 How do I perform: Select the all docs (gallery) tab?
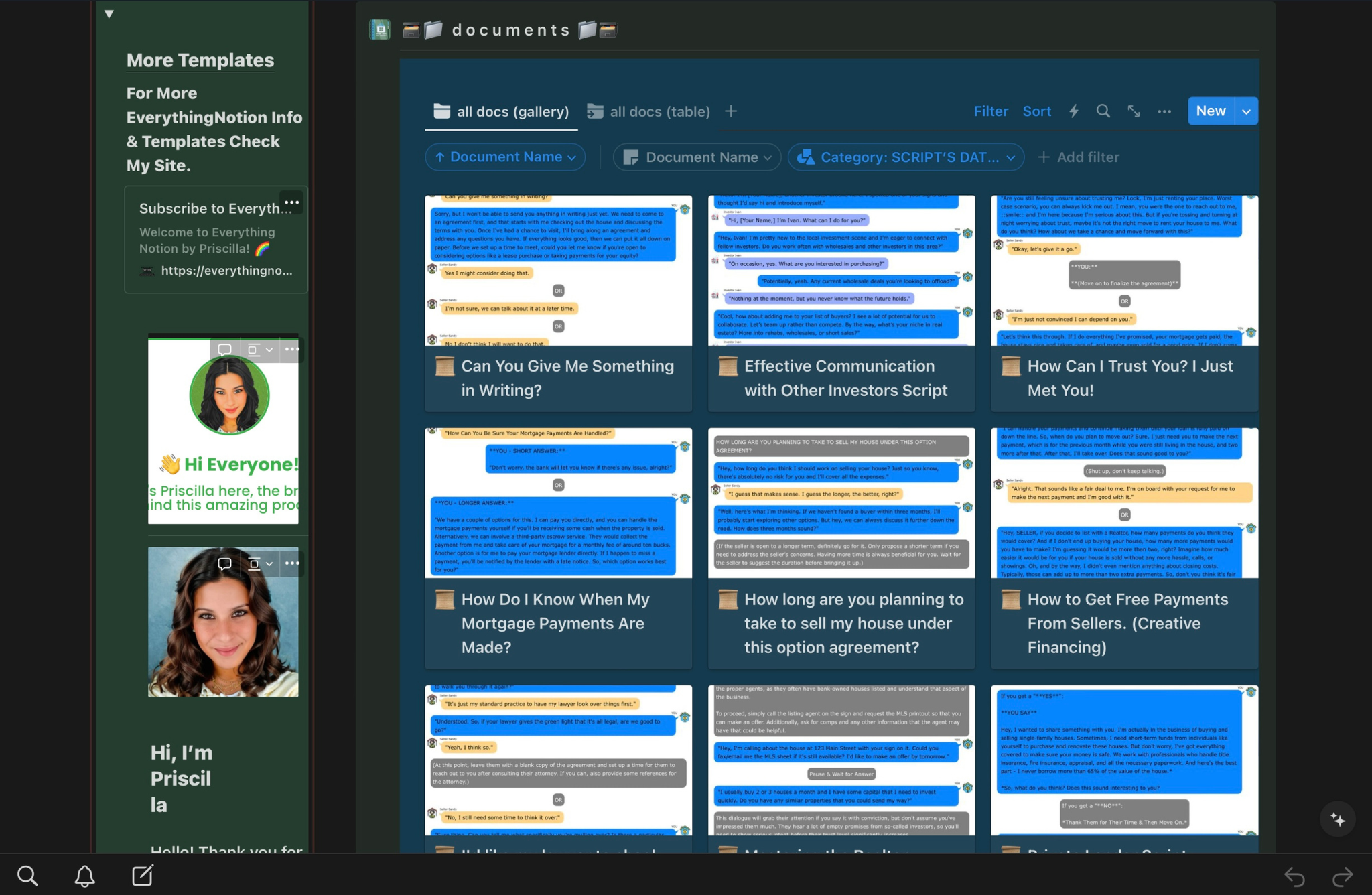(501, 111)
